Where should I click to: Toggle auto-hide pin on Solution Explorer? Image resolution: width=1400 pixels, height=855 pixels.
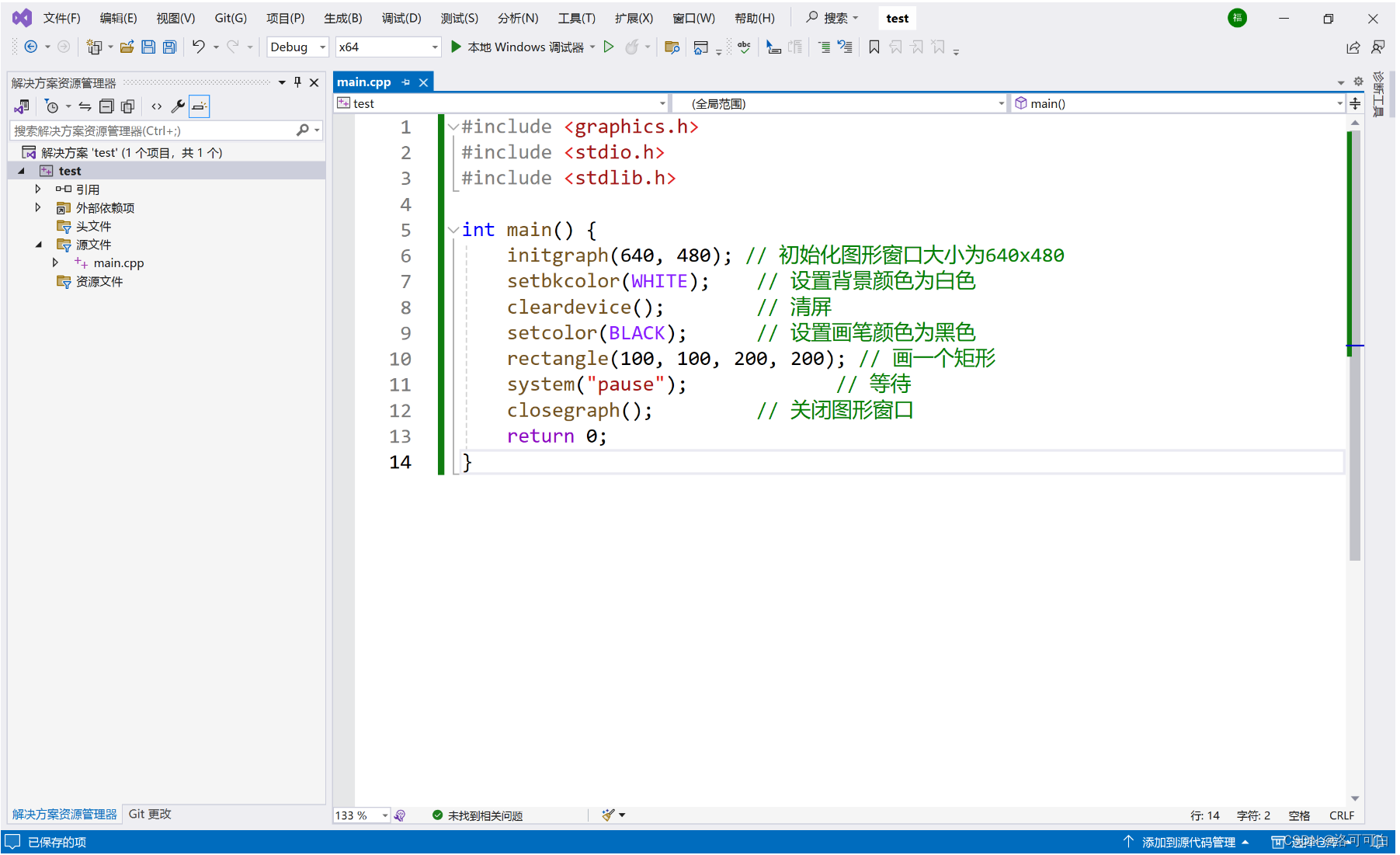pyautogui.click(x=297, y=82)
